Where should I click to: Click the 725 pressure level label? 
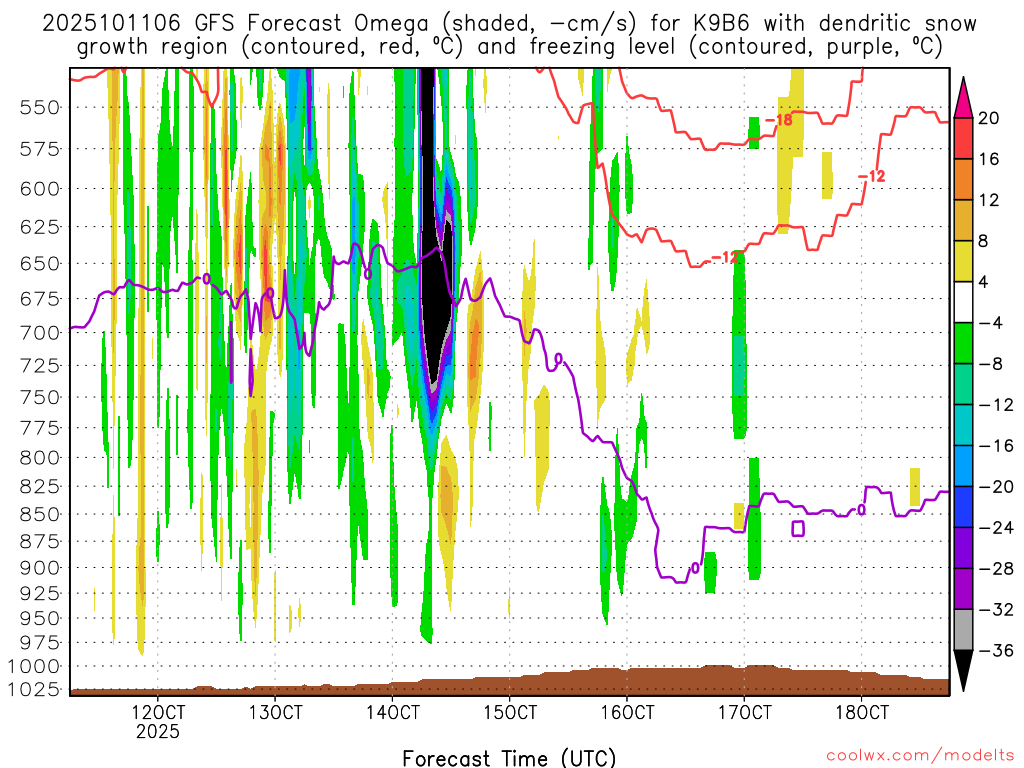[40, 366]
